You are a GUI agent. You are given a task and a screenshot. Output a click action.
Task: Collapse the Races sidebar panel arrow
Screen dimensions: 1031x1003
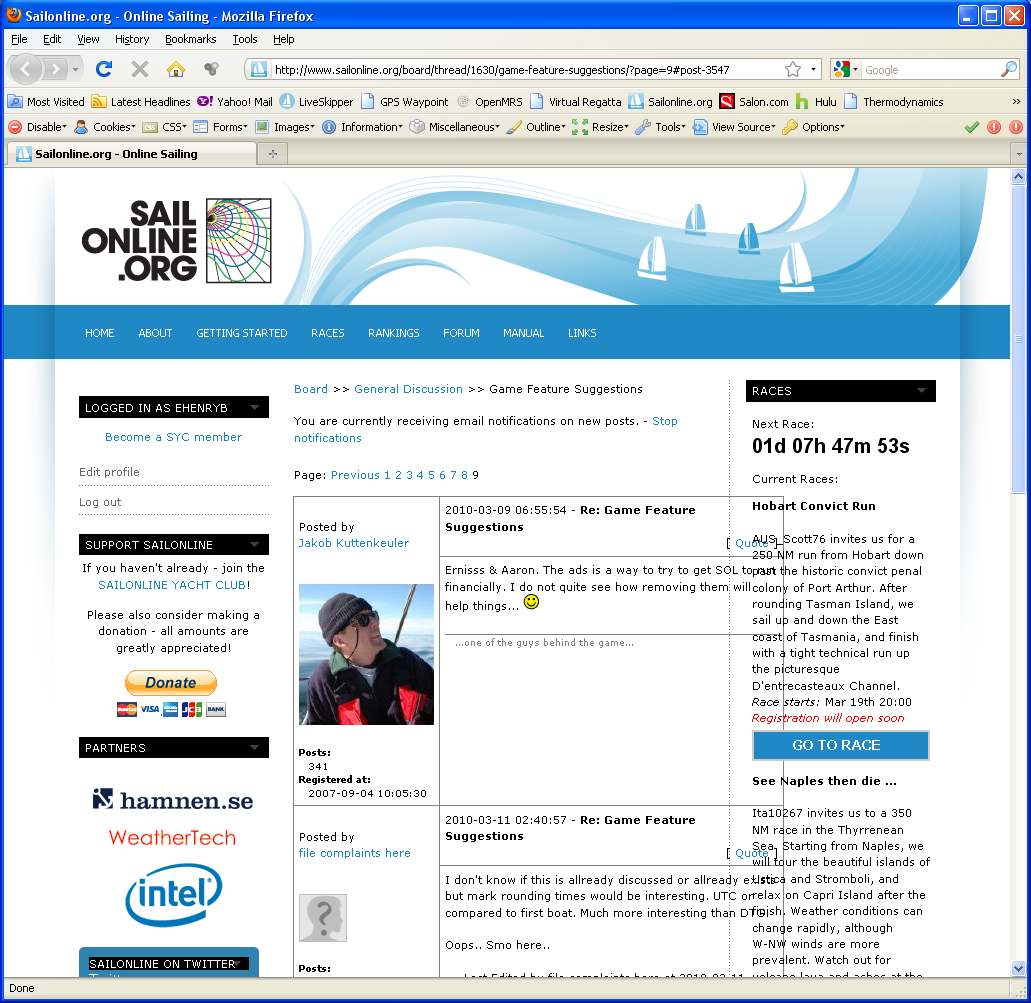921,391
